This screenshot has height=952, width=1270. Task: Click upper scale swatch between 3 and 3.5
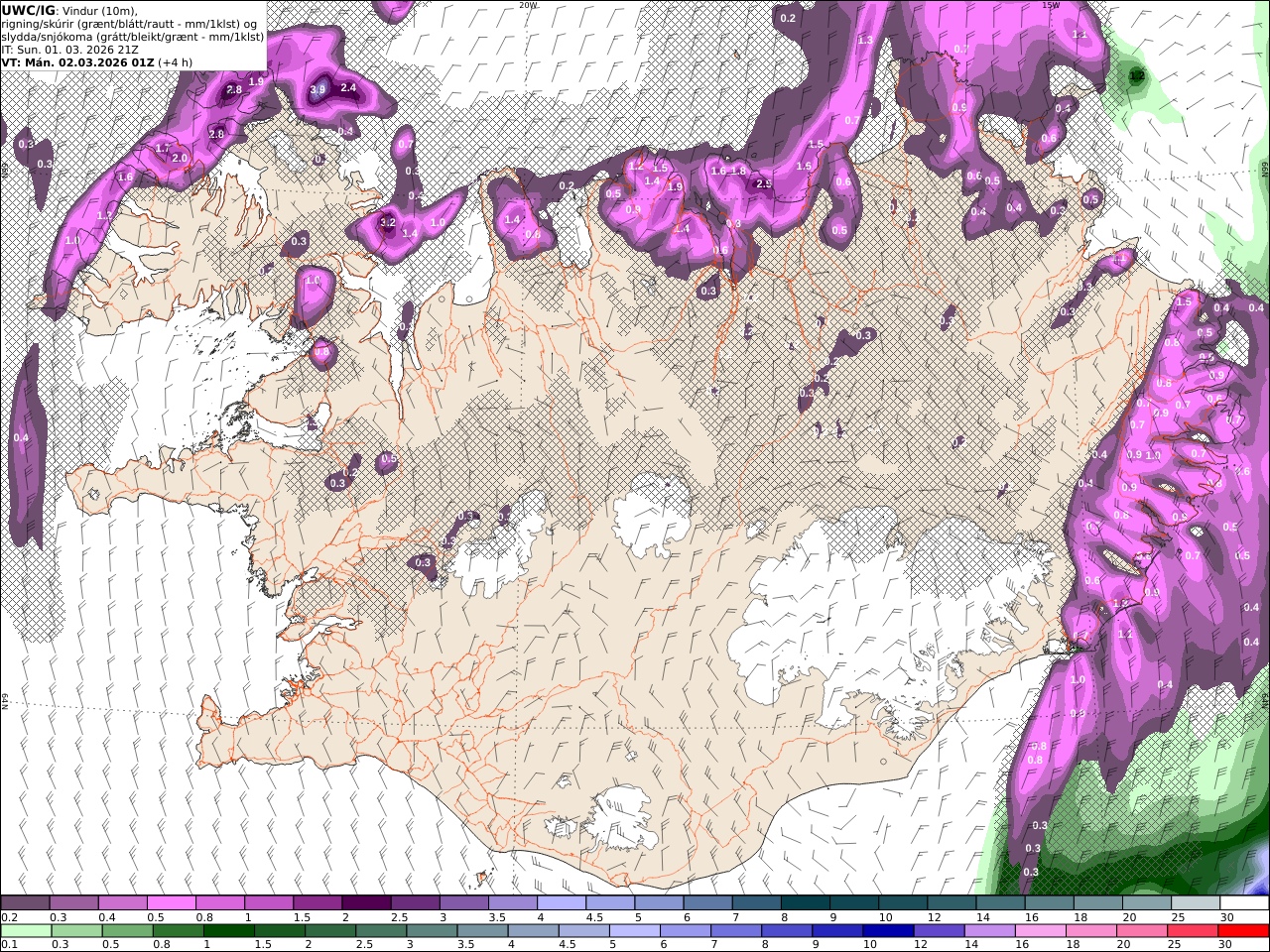(x=463, y=903)
